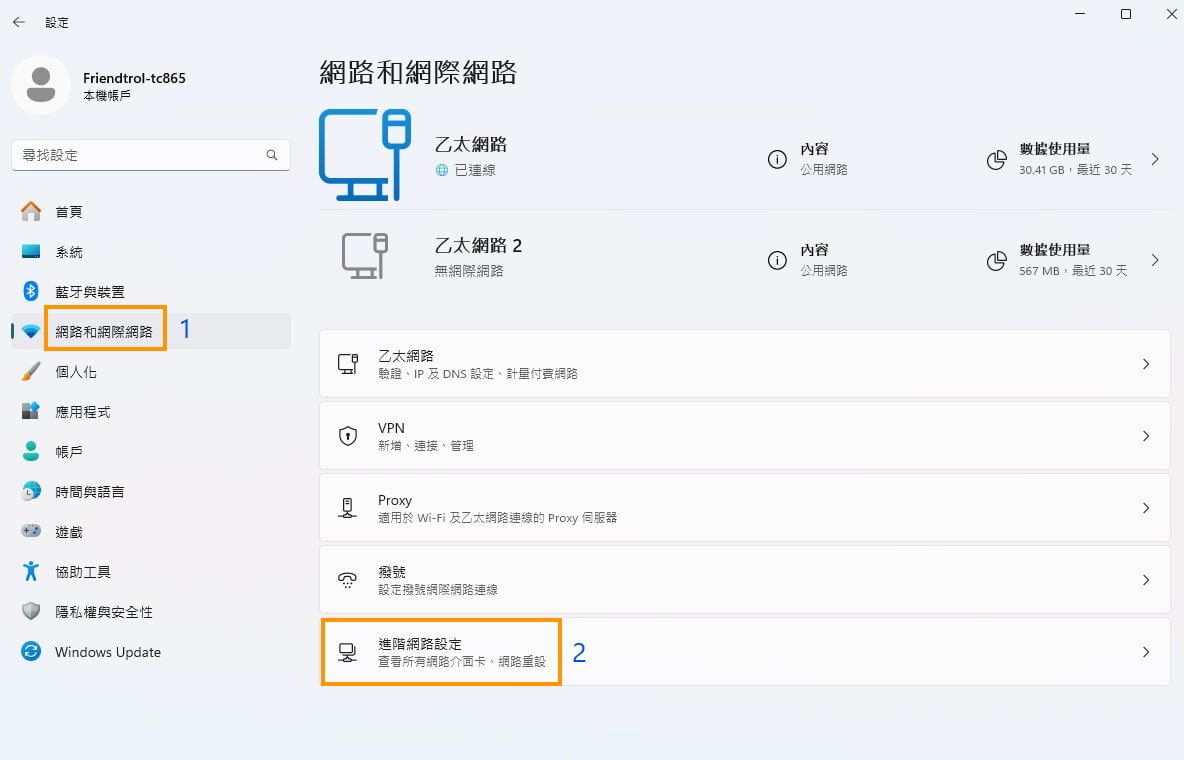Click the 乙太網路 2 info icon beside 內容
1184x760 pixels.
pos(777,260)
